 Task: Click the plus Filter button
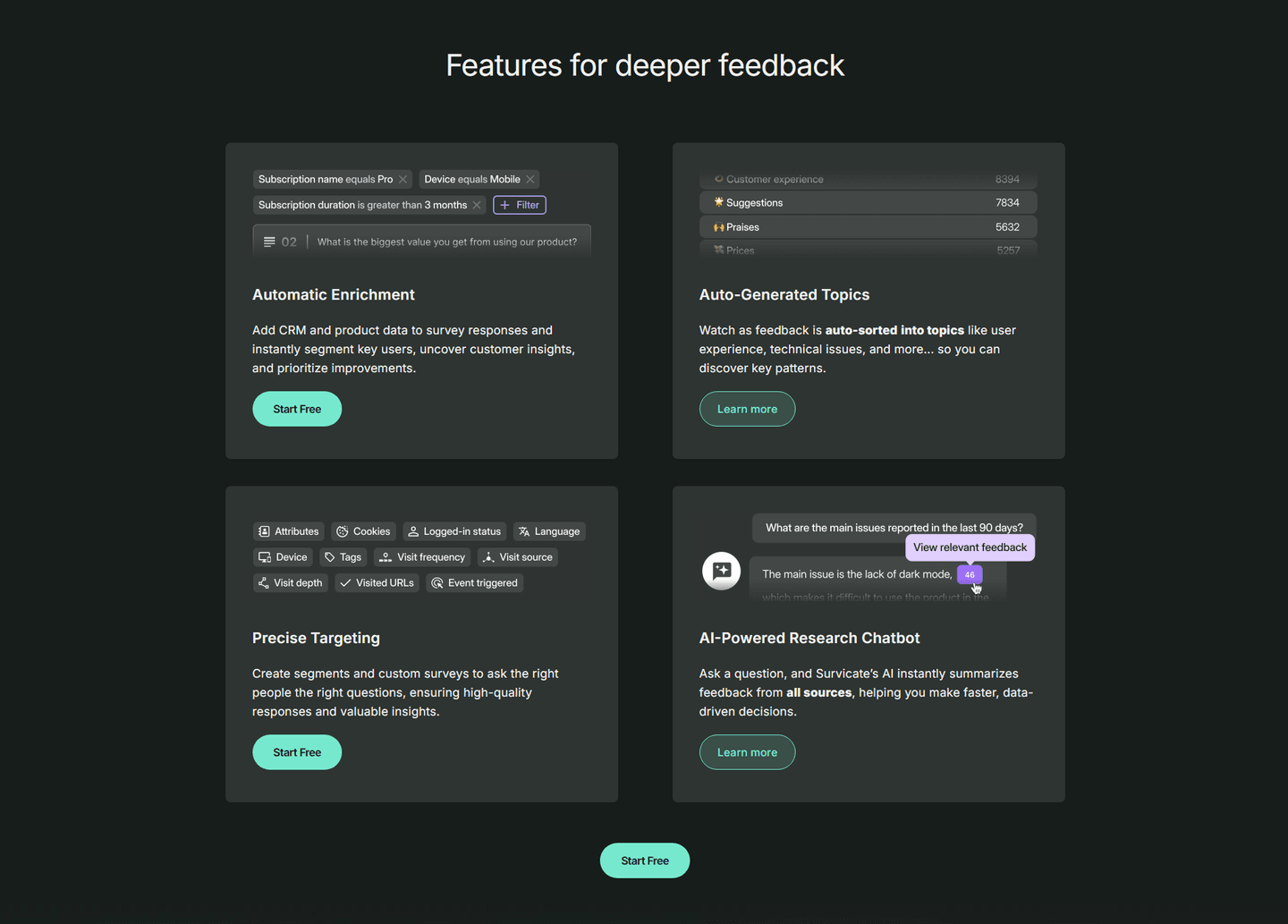pos(520,205)
